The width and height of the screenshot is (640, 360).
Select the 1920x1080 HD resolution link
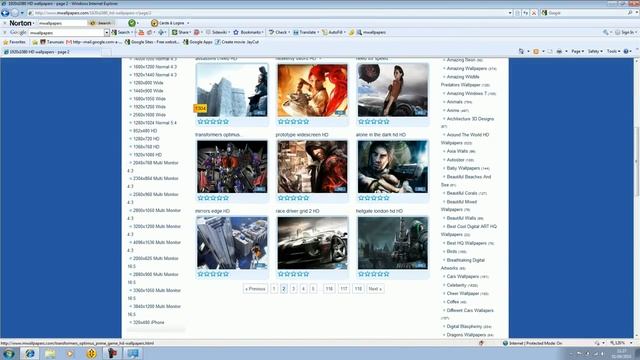(147, 155)
